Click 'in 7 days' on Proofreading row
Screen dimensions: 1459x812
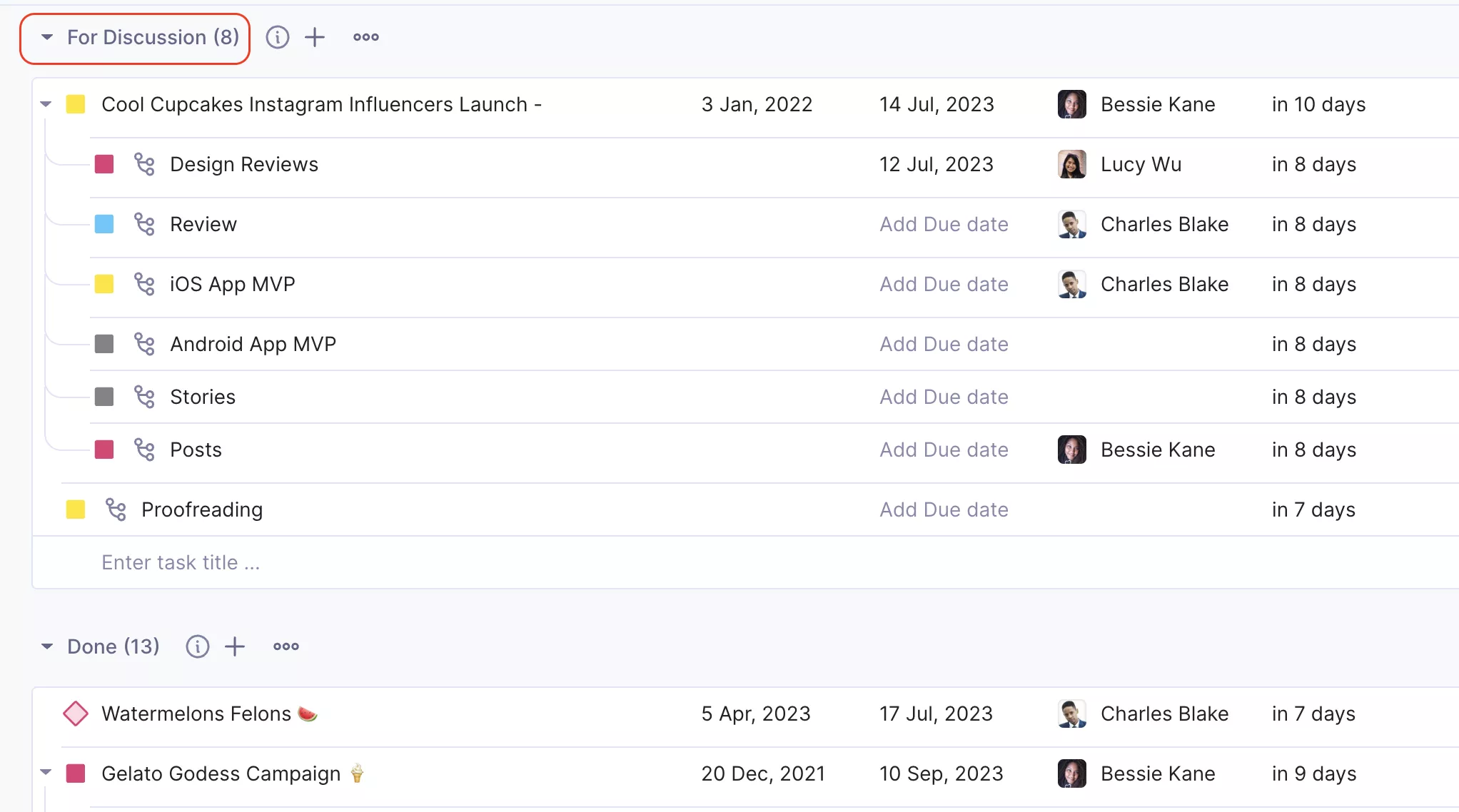tap(1313, 509)
